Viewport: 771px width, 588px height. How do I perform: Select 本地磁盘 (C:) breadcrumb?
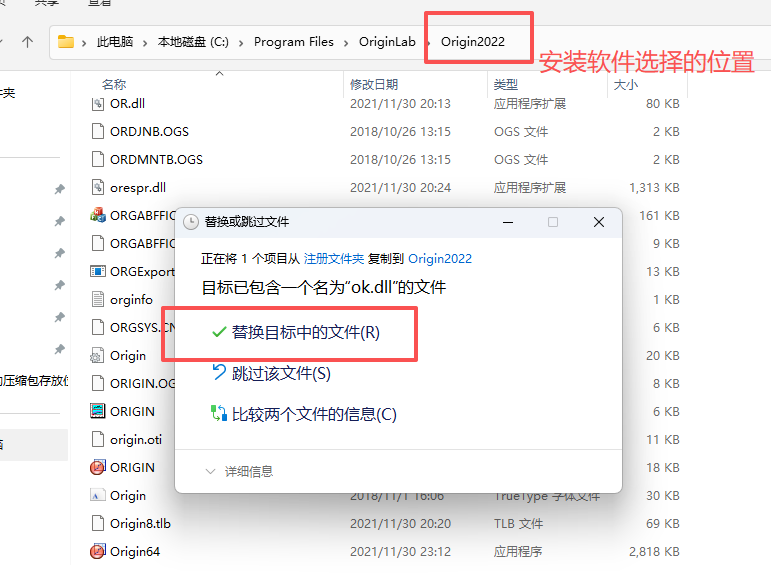[x=193, y=42]
